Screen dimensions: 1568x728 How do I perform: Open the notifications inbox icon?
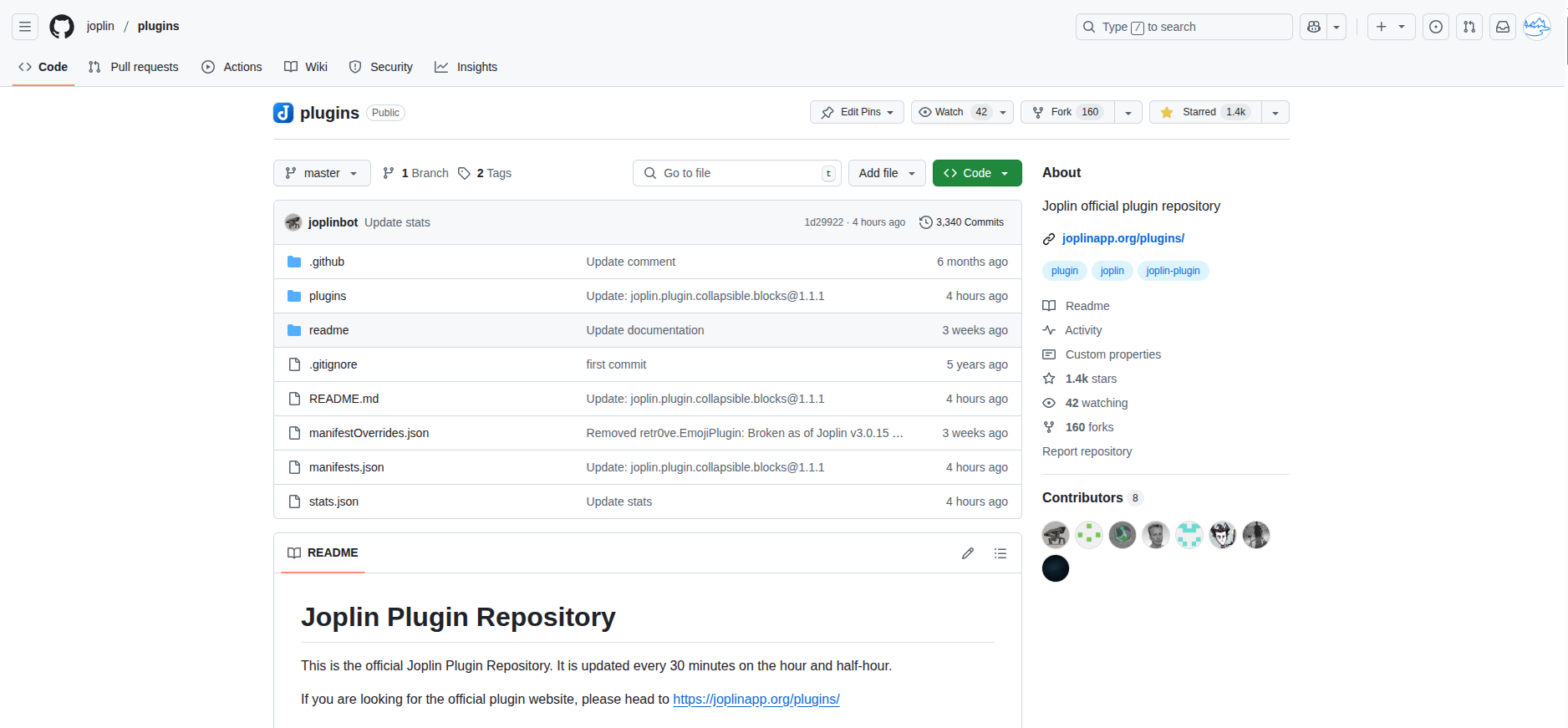click(x=1503, y=27)
